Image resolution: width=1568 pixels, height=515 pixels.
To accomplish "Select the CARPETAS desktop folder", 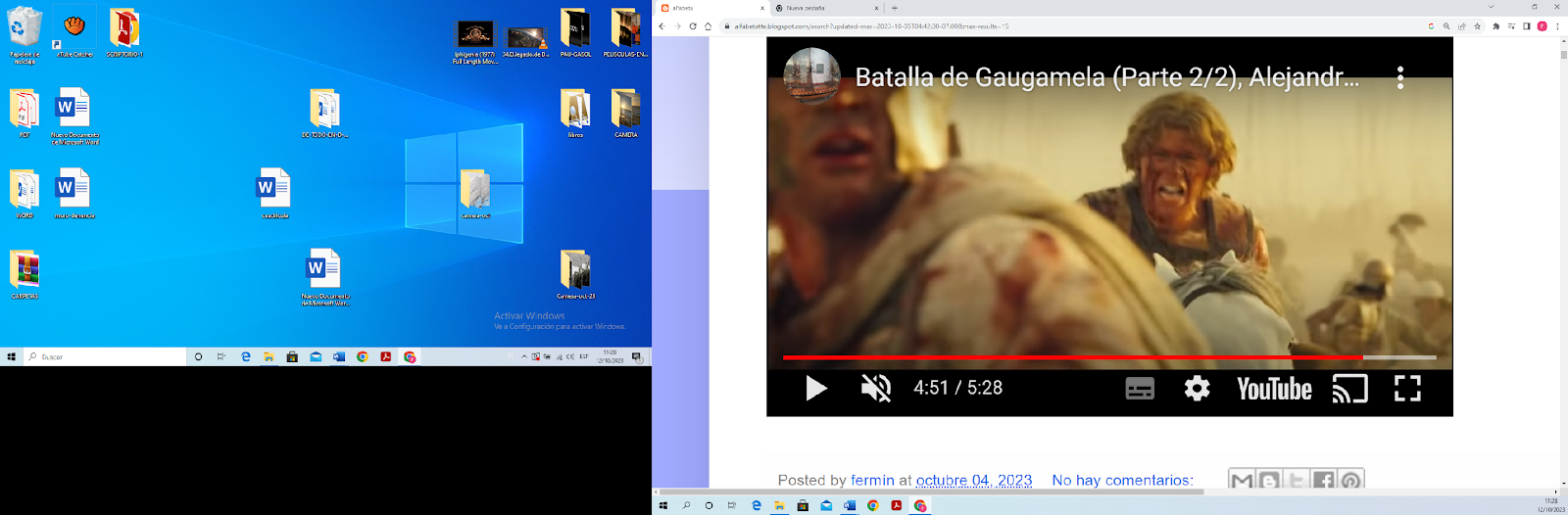I will (24, 274).
